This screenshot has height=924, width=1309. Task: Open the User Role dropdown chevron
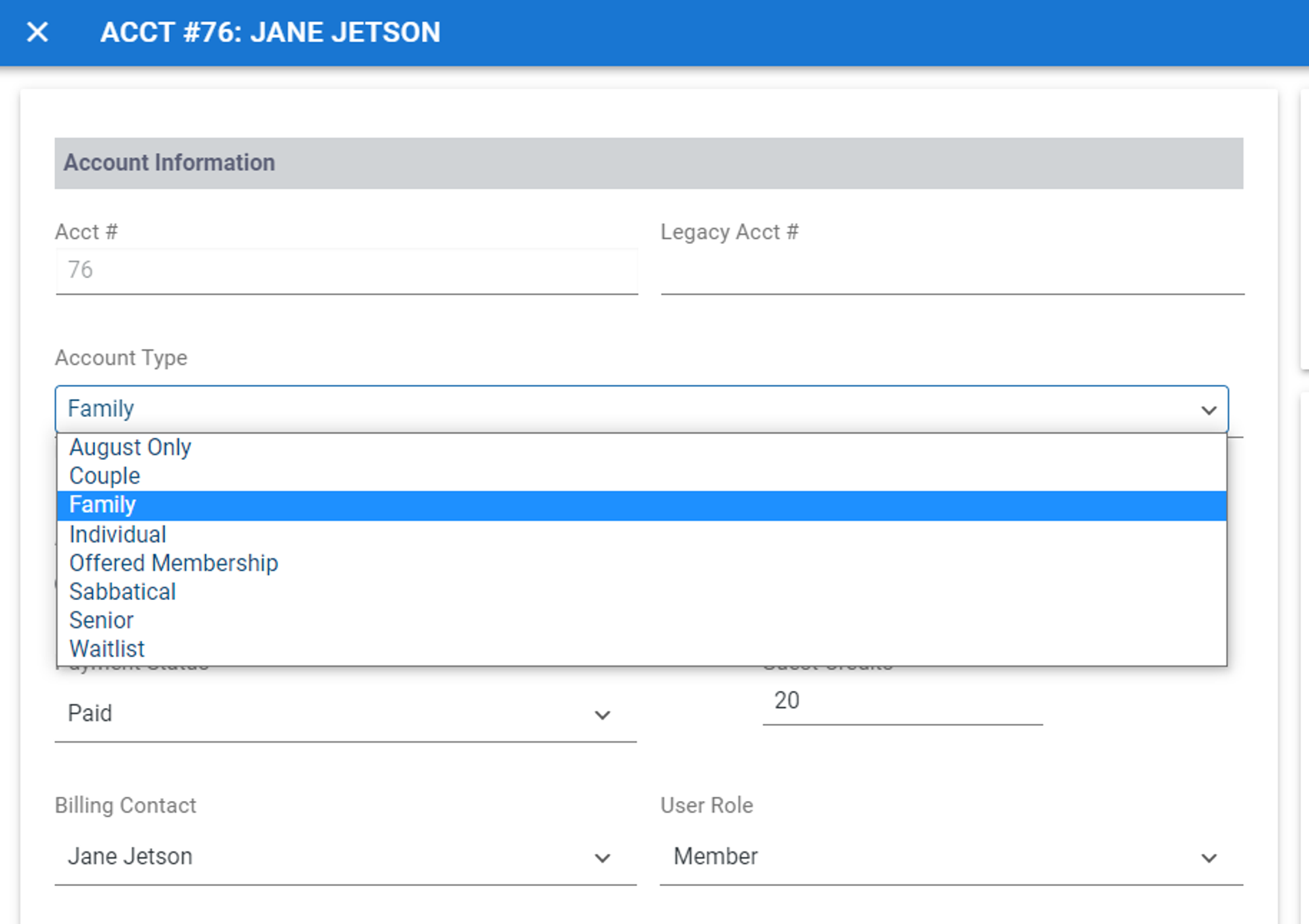pos(1208,857)
